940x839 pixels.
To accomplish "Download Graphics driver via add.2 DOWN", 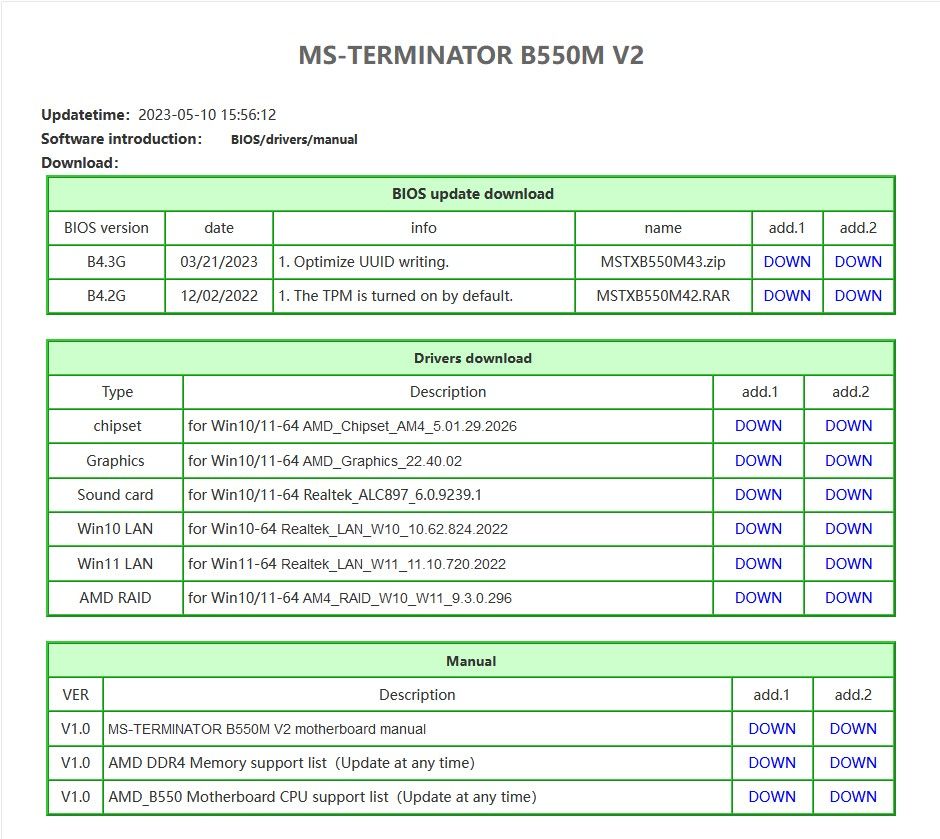I will [x=848, y=461].
